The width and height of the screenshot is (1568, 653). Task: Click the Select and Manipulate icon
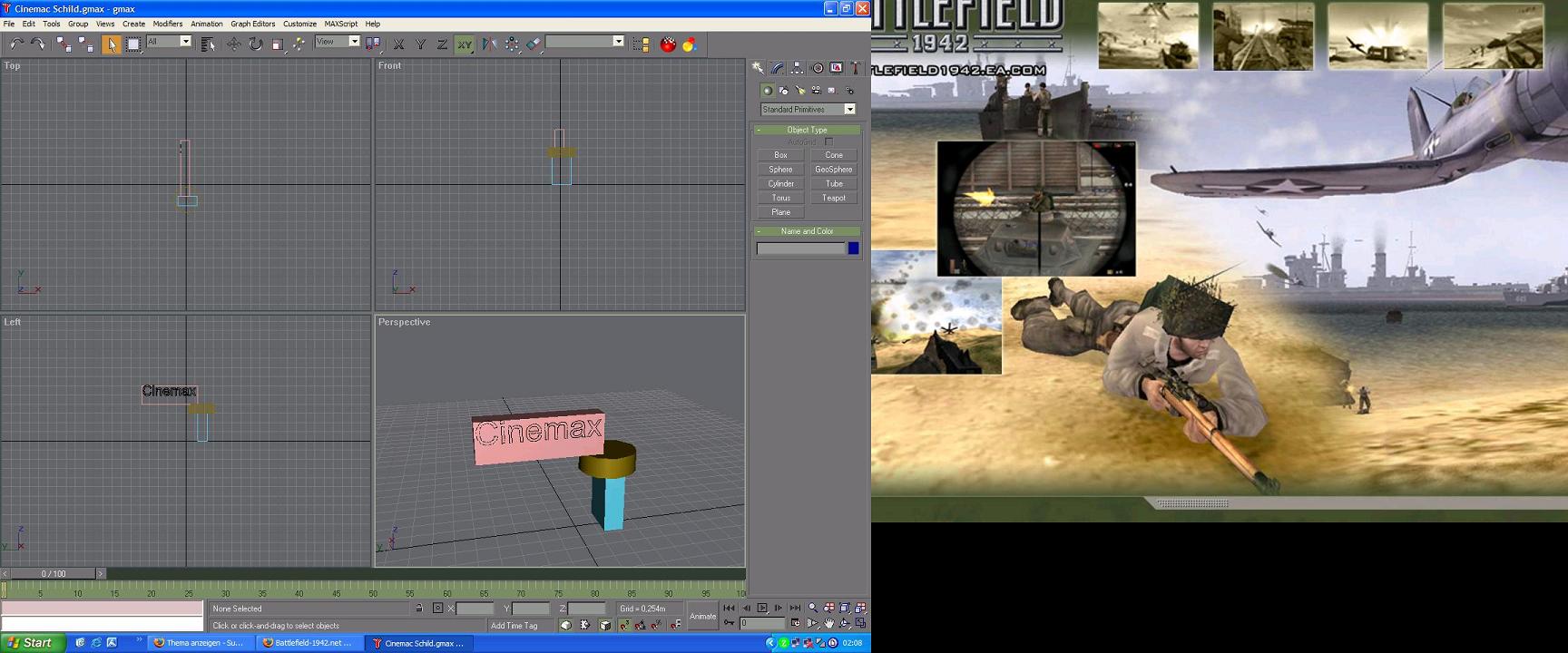pos(299,44)
